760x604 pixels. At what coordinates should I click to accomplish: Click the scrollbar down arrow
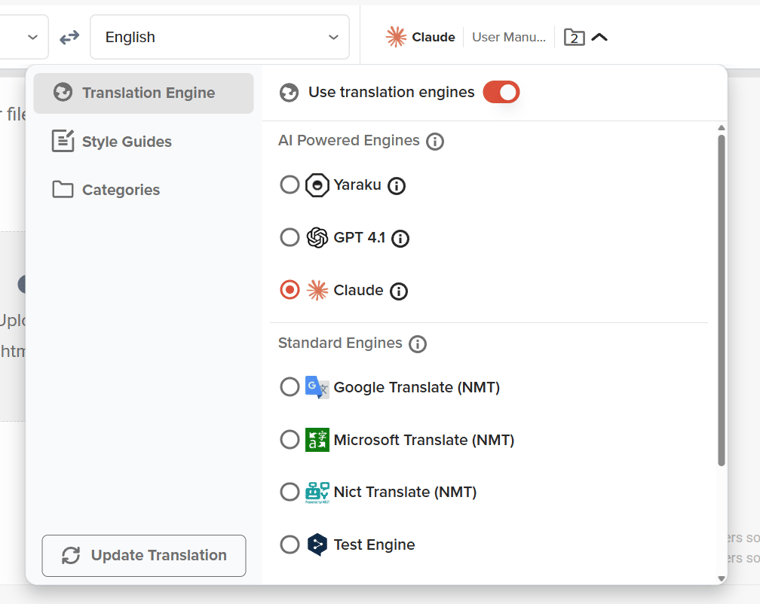[x=721, y=578]
